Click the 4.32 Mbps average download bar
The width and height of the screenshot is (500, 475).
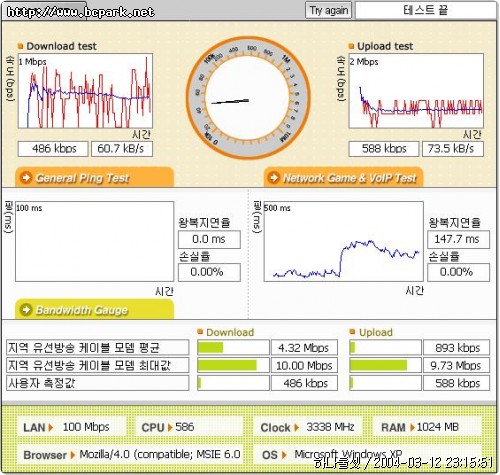coord(233,347)
